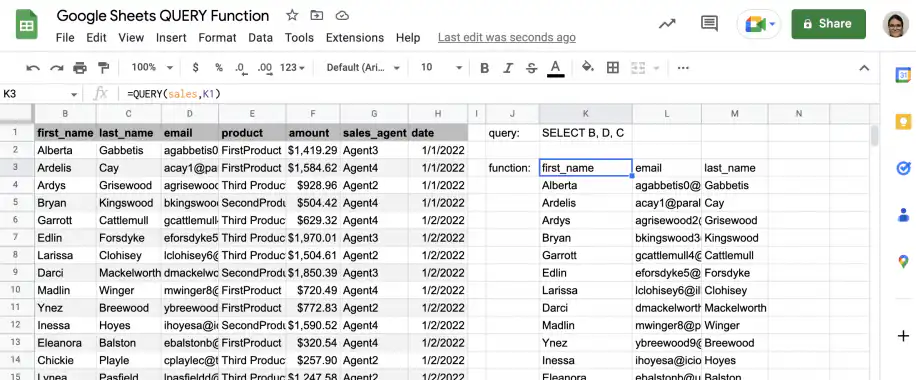Select the $1,419.29 amount cell
Image resolution: width=916 pixels, height=380 pixels.
(x=313, y=150)
